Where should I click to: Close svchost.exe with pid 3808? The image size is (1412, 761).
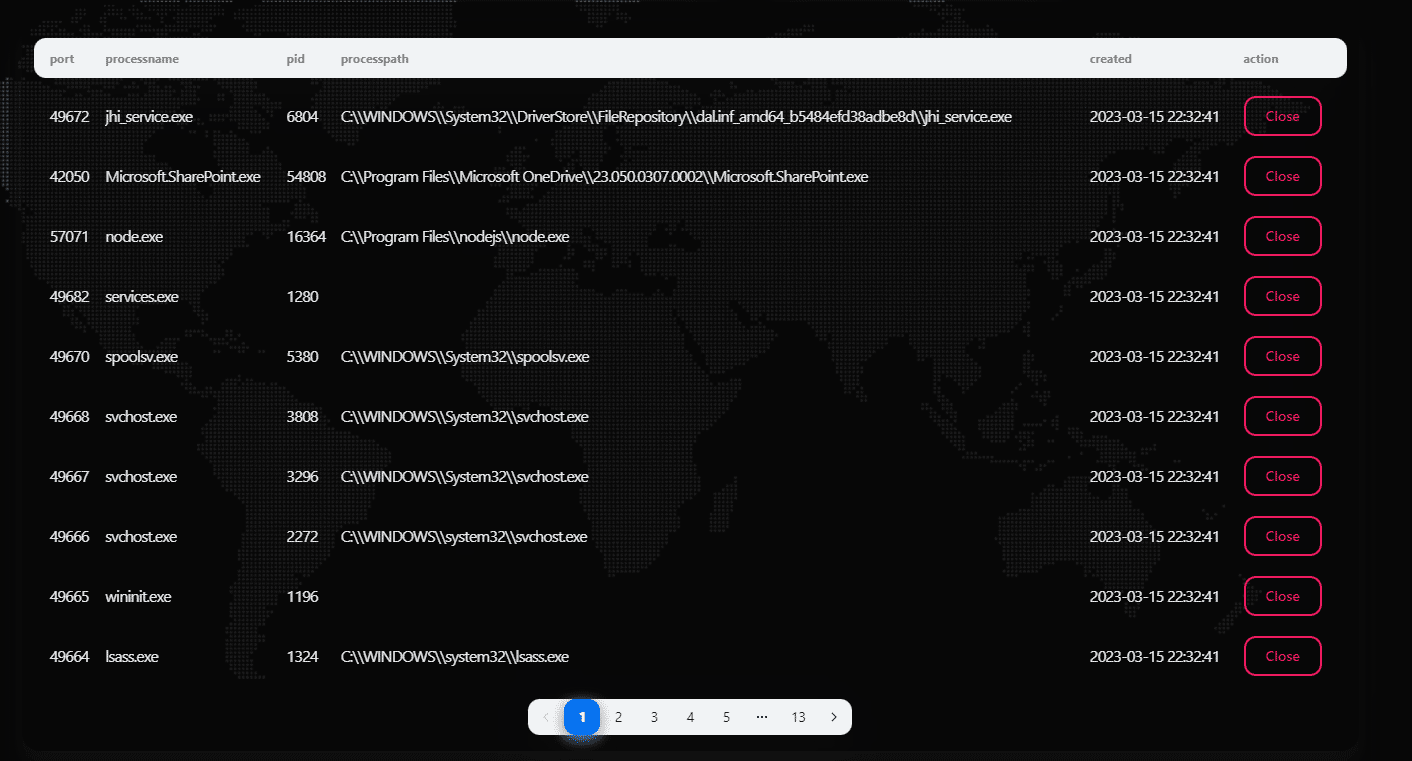pos(1282,416)
